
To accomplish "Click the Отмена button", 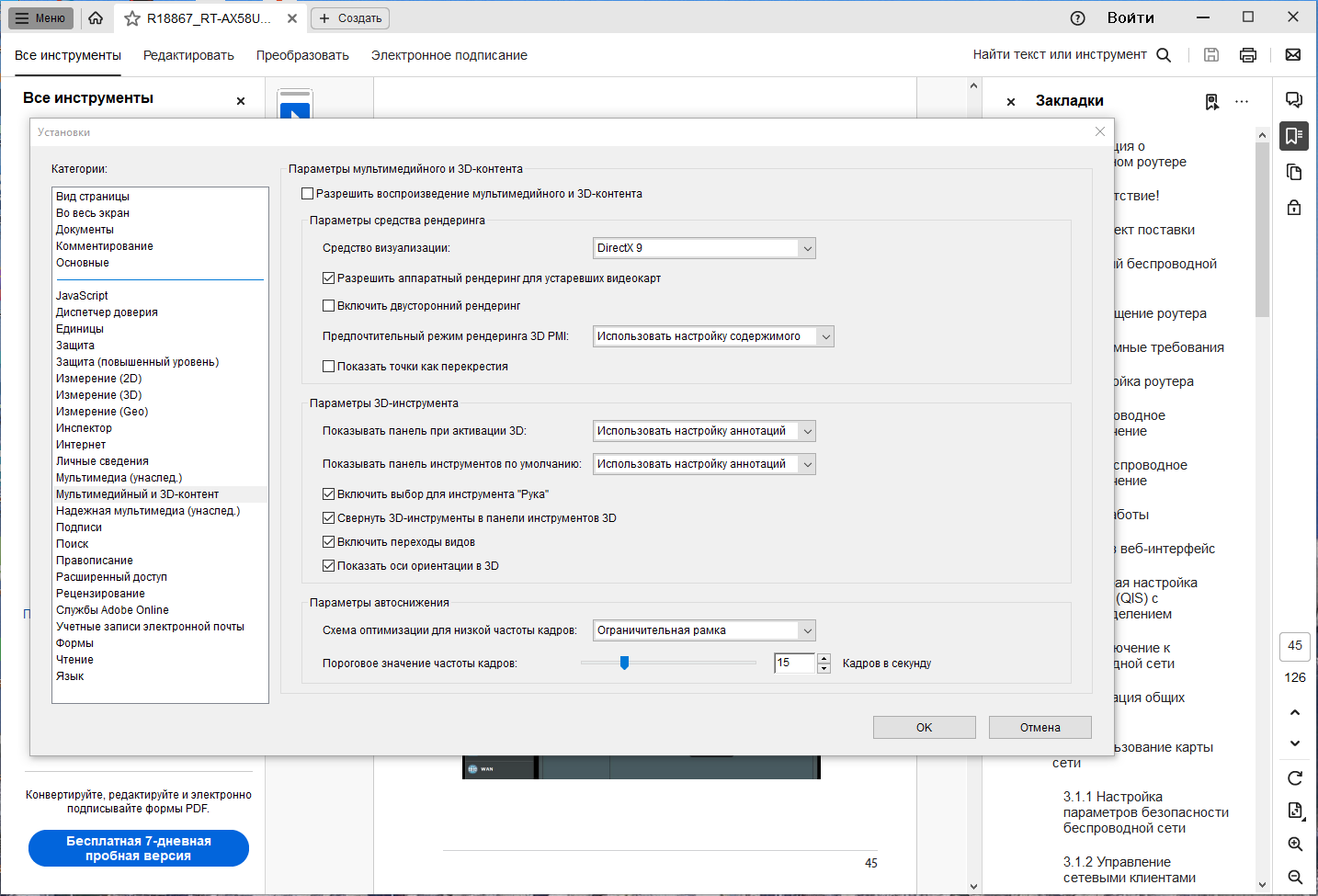I will click(1040, 727).
